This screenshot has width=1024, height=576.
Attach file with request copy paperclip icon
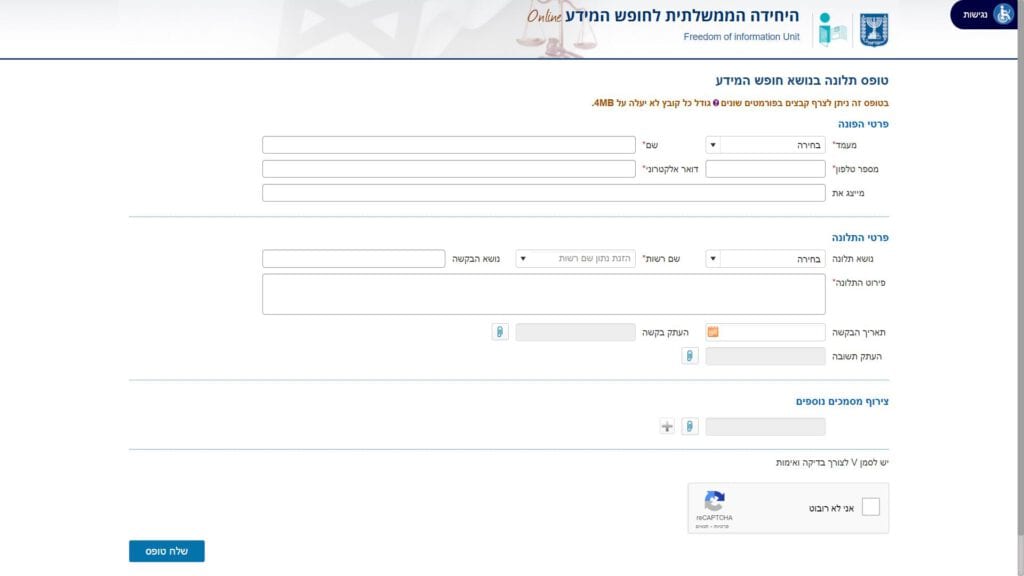click(x=500, y=332)
